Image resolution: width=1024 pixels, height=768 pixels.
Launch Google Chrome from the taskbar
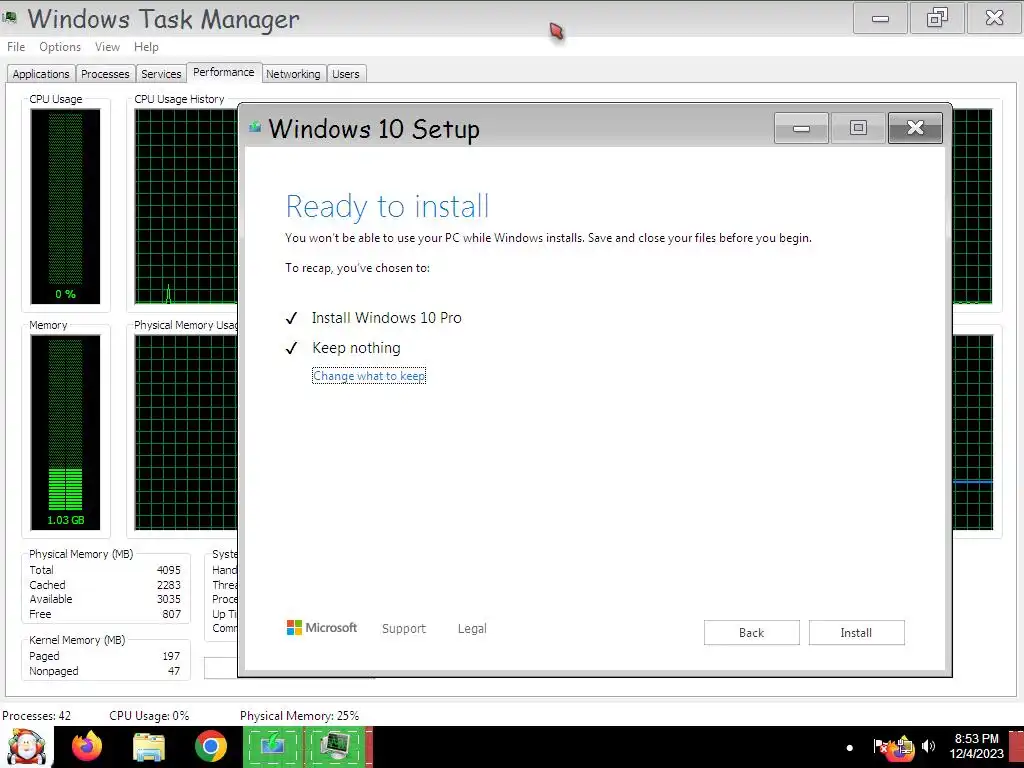coord(210,746)
